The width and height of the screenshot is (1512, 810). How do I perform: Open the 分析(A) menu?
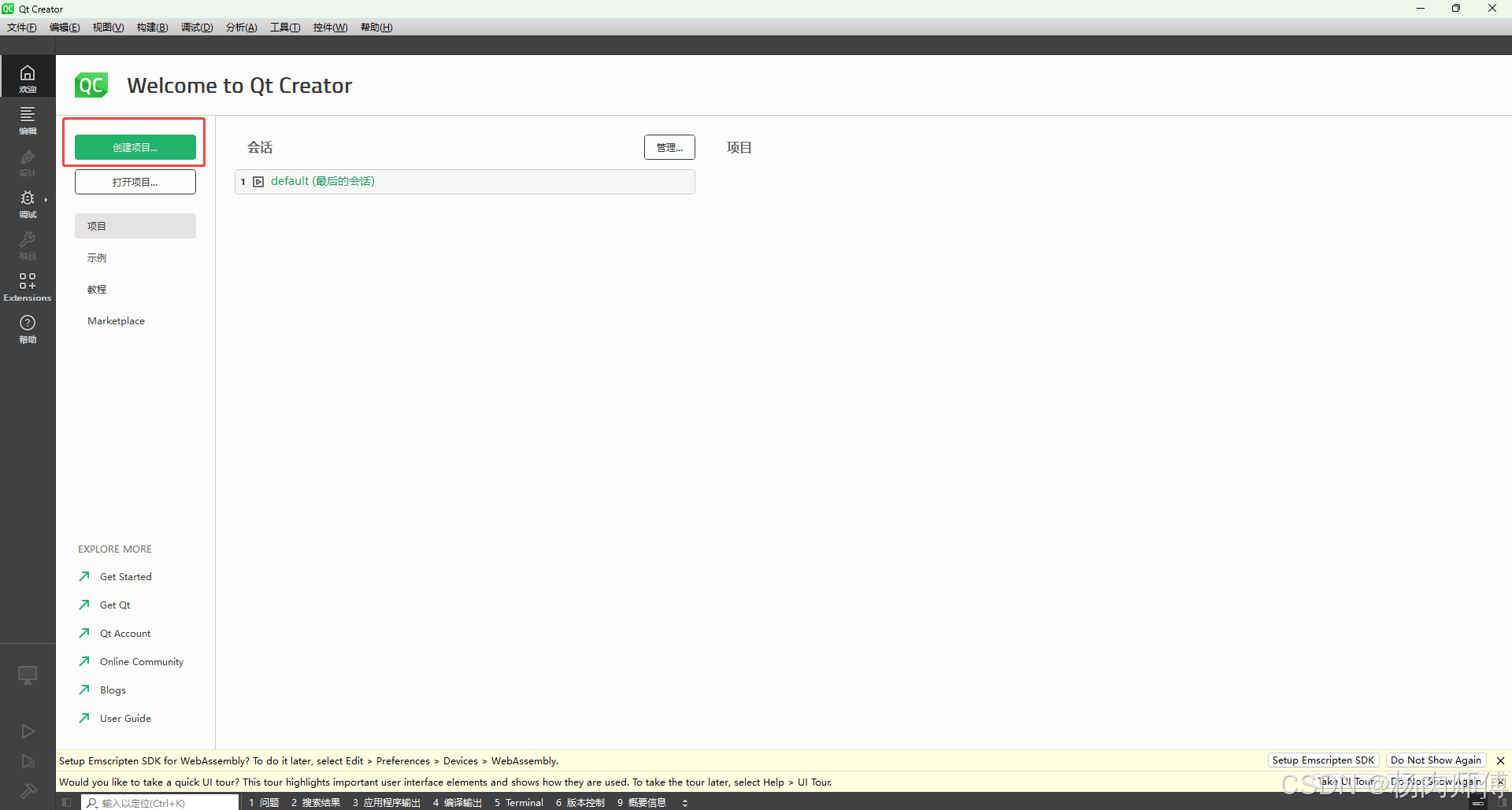click(x=242, y=28)
